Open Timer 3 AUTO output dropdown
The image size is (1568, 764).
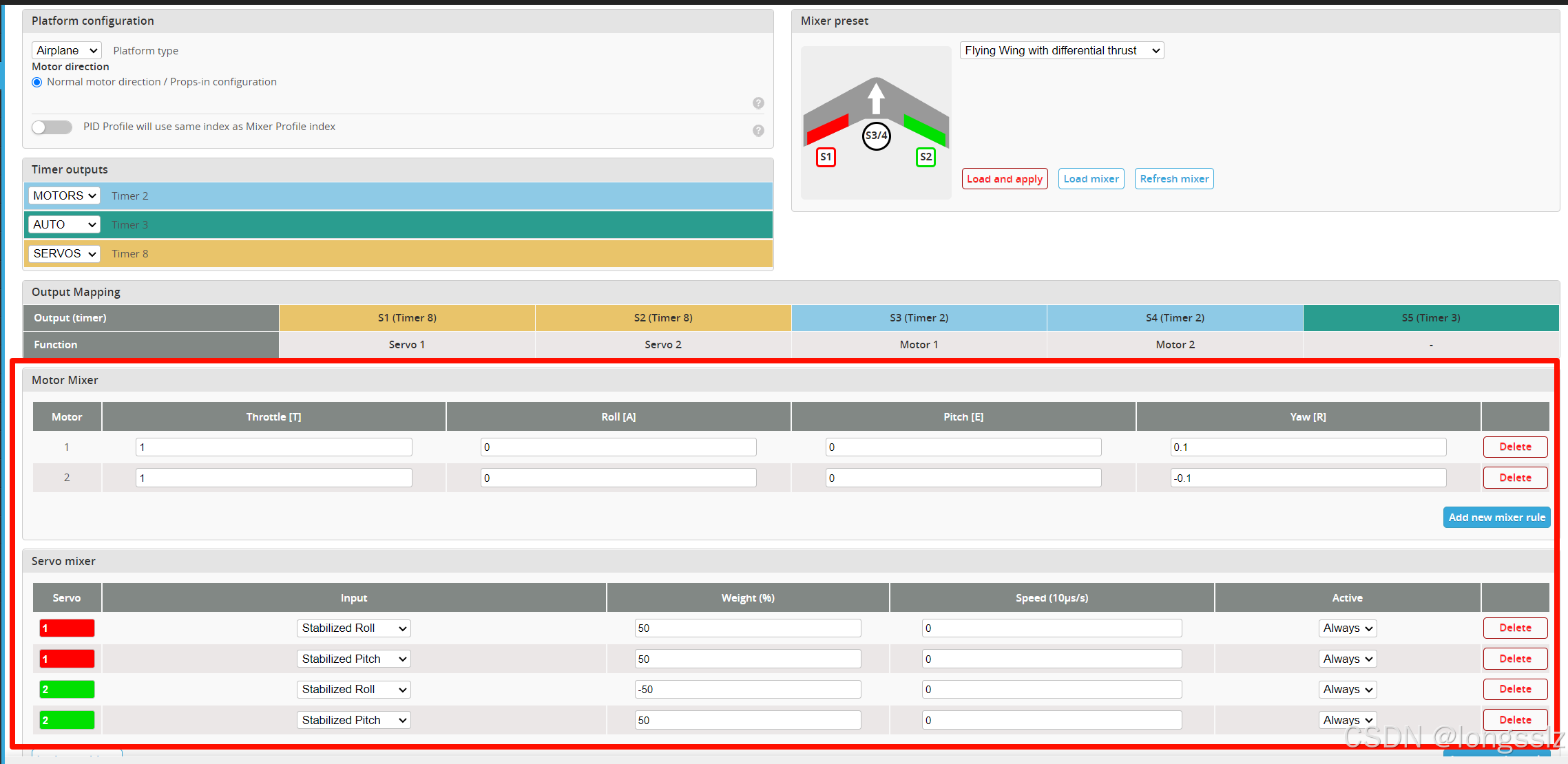[64, 225]
